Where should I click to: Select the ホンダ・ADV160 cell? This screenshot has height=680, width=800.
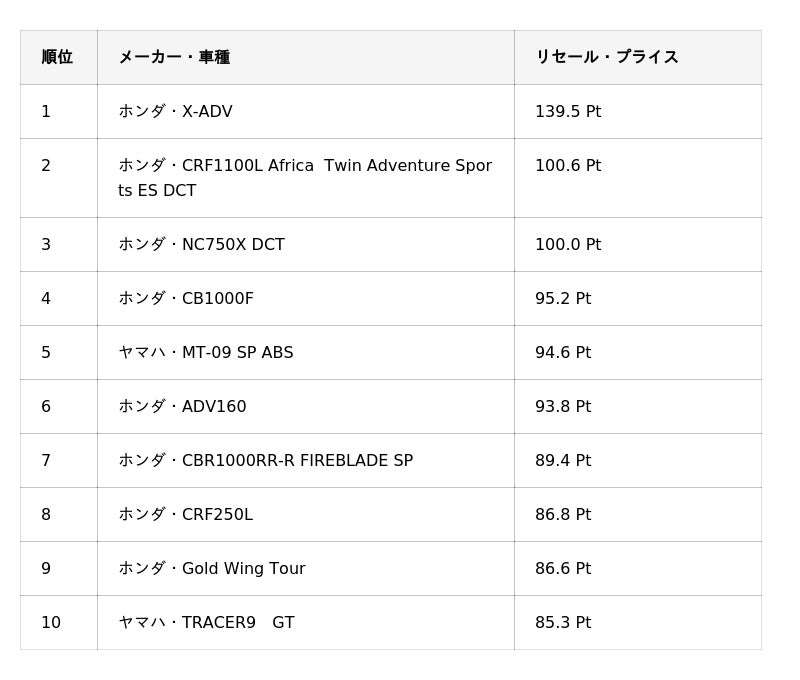[306, 407]
